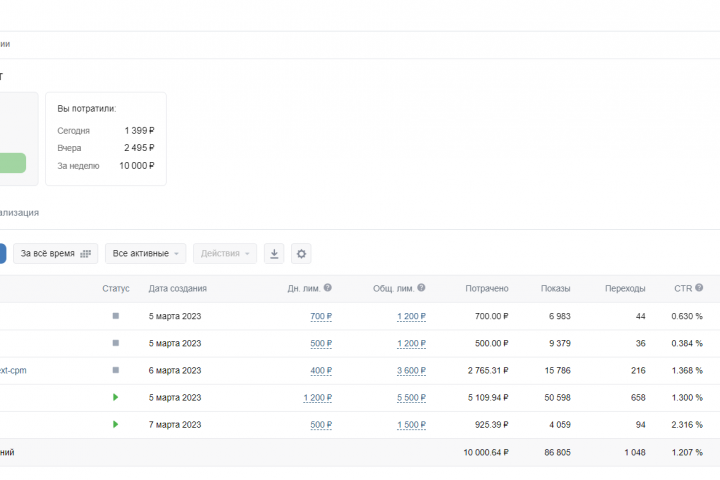Click help icon next to Общ. лим.
Viewport: 720px width, 480px height.
click(421, 288)
